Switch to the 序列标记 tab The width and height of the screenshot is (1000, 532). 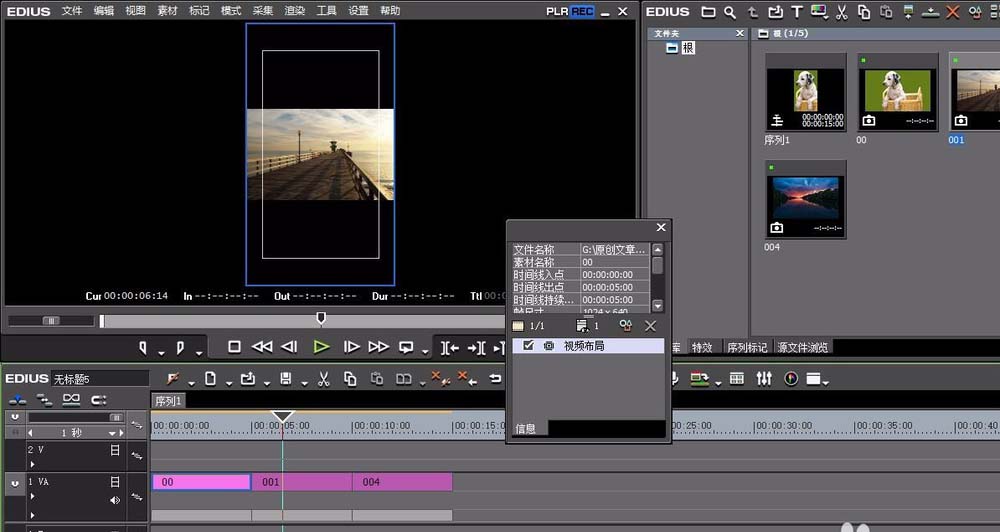746,347
